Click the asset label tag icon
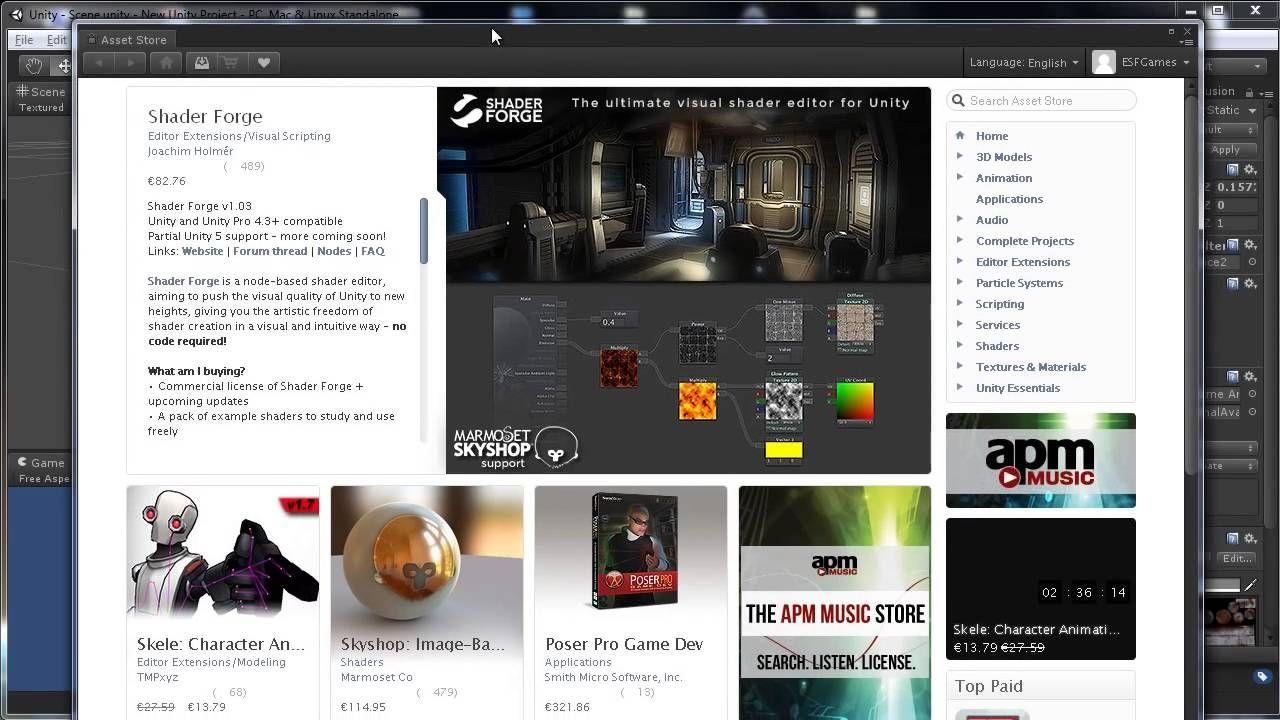The height and width of the screenshot is (720, 1280). (1263, 677)
